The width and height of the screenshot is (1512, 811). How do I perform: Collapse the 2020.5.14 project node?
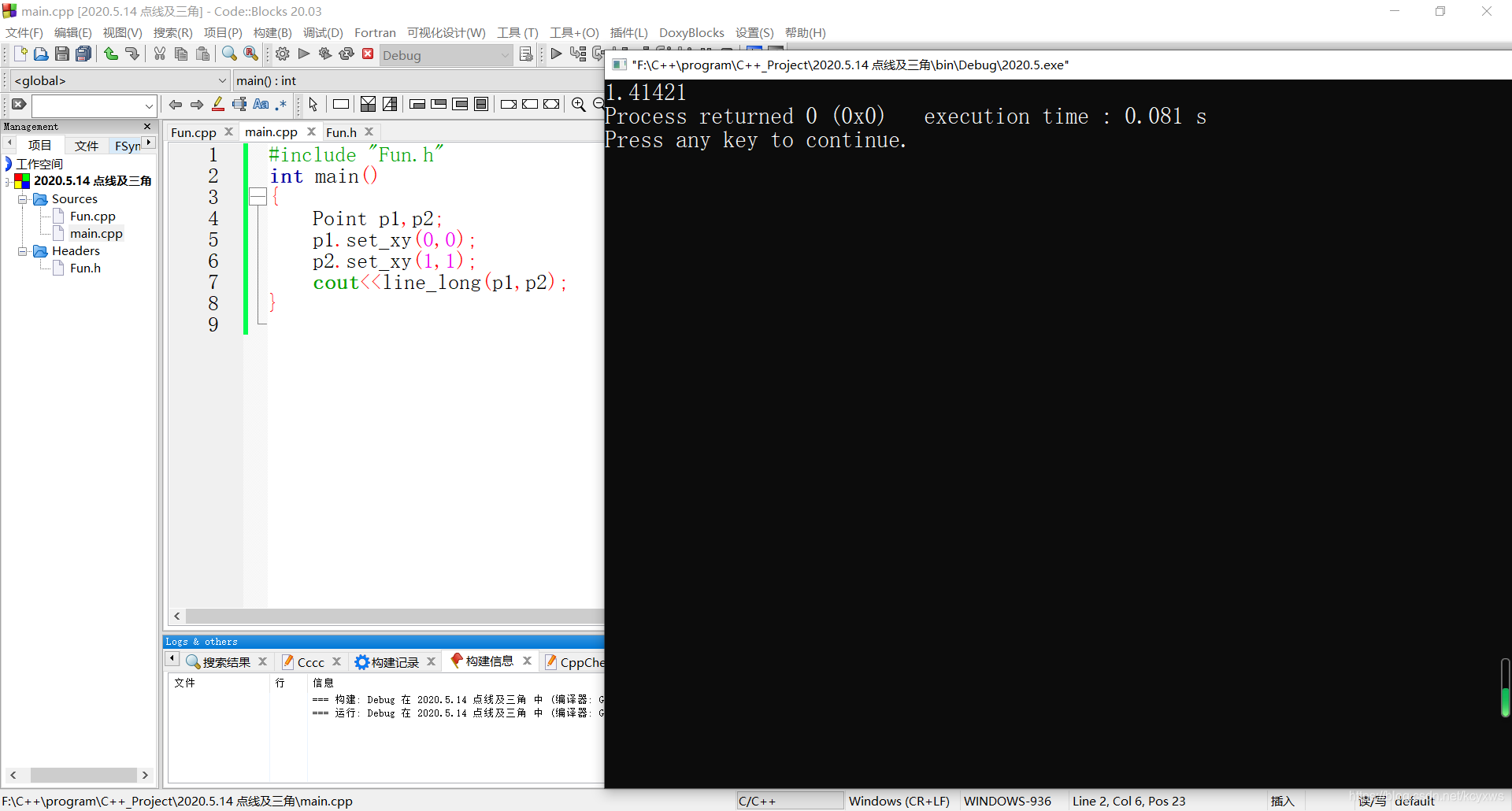coord(7,181)
